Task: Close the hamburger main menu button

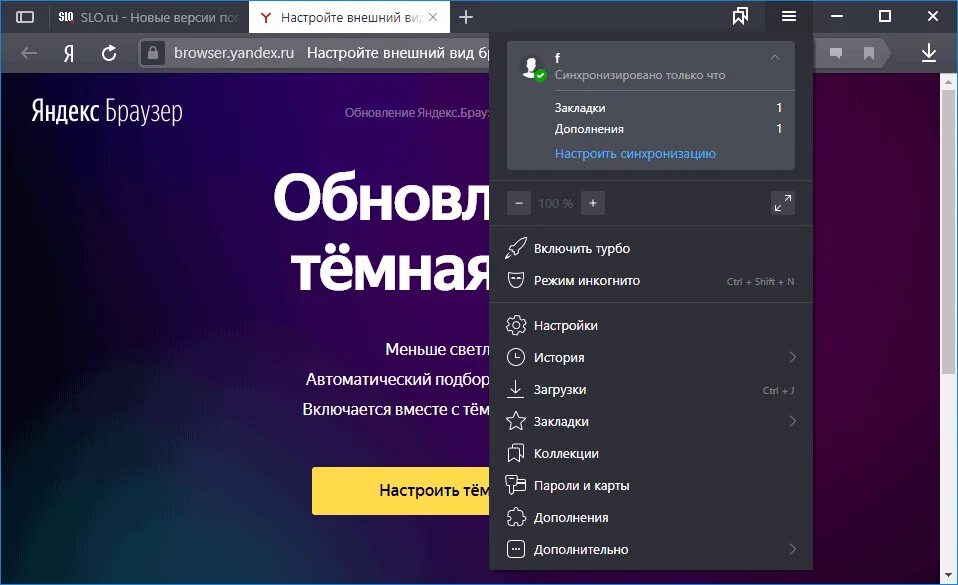Action: click(x=789, y=17)
